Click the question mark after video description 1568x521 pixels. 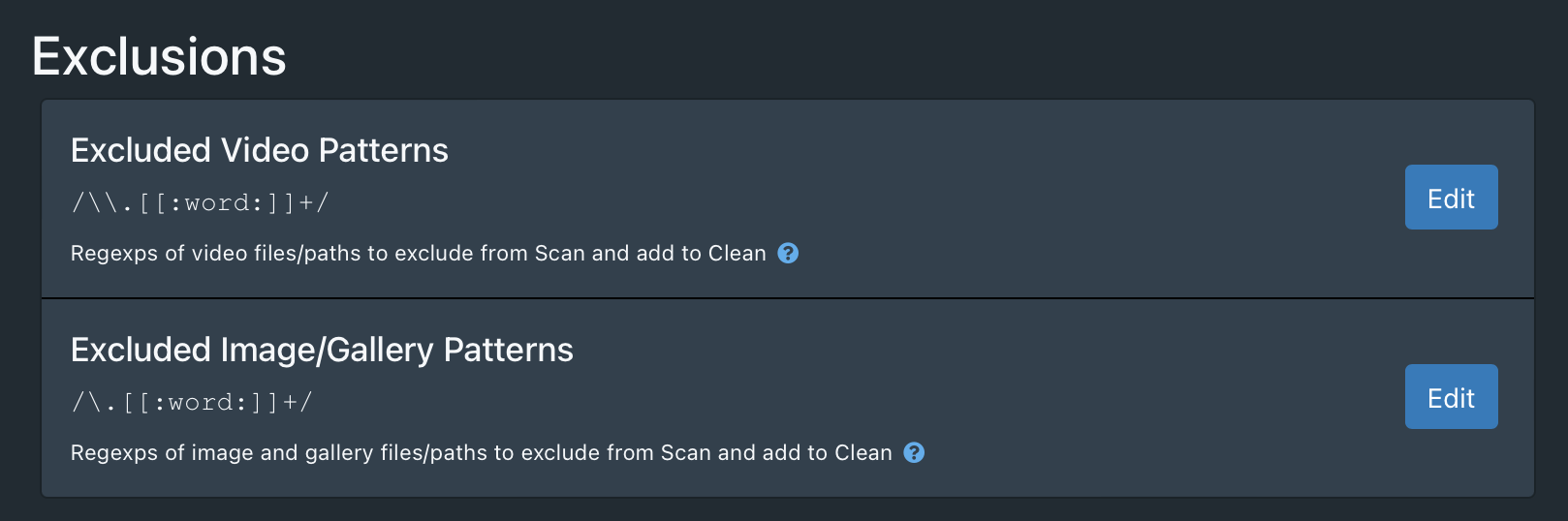(788, 253)
